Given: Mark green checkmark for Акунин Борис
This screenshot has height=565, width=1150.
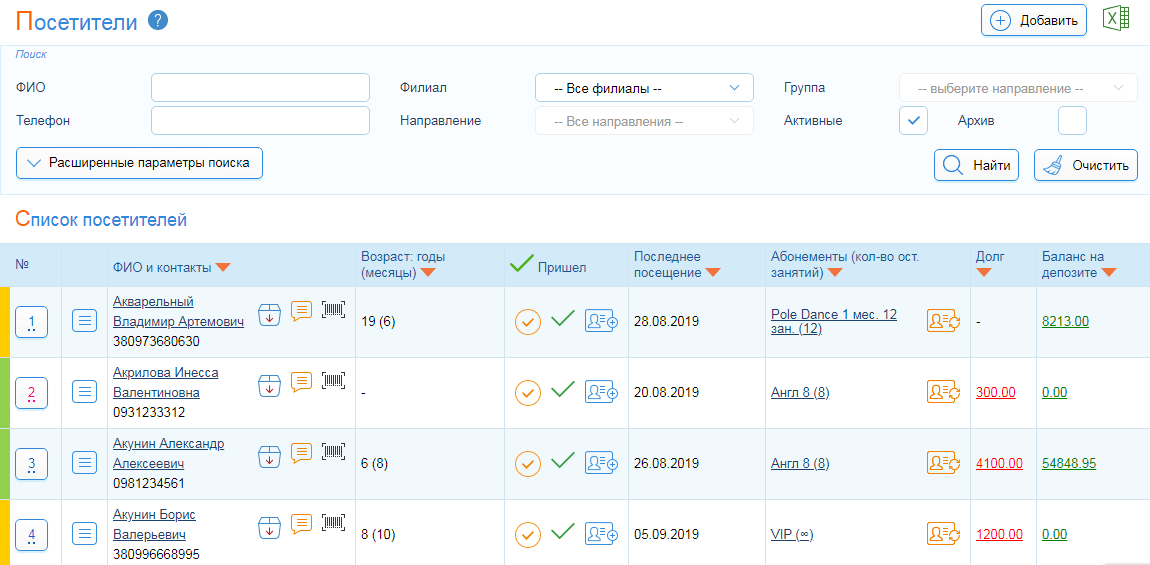Looking at the screenshot, I should point(563,531).
